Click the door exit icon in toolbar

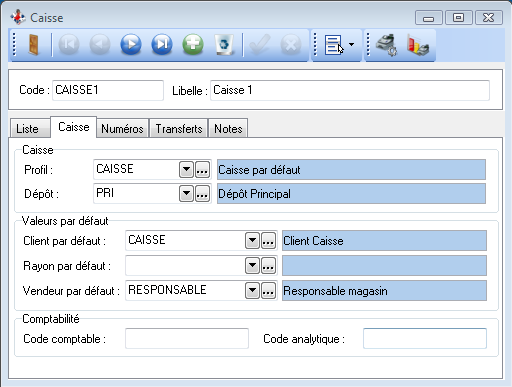coord(34,44)
